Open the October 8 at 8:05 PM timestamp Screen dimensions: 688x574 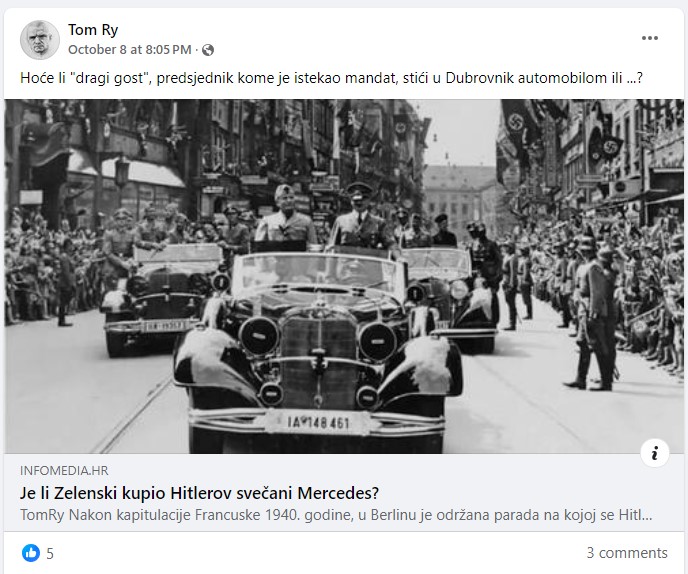130,50
